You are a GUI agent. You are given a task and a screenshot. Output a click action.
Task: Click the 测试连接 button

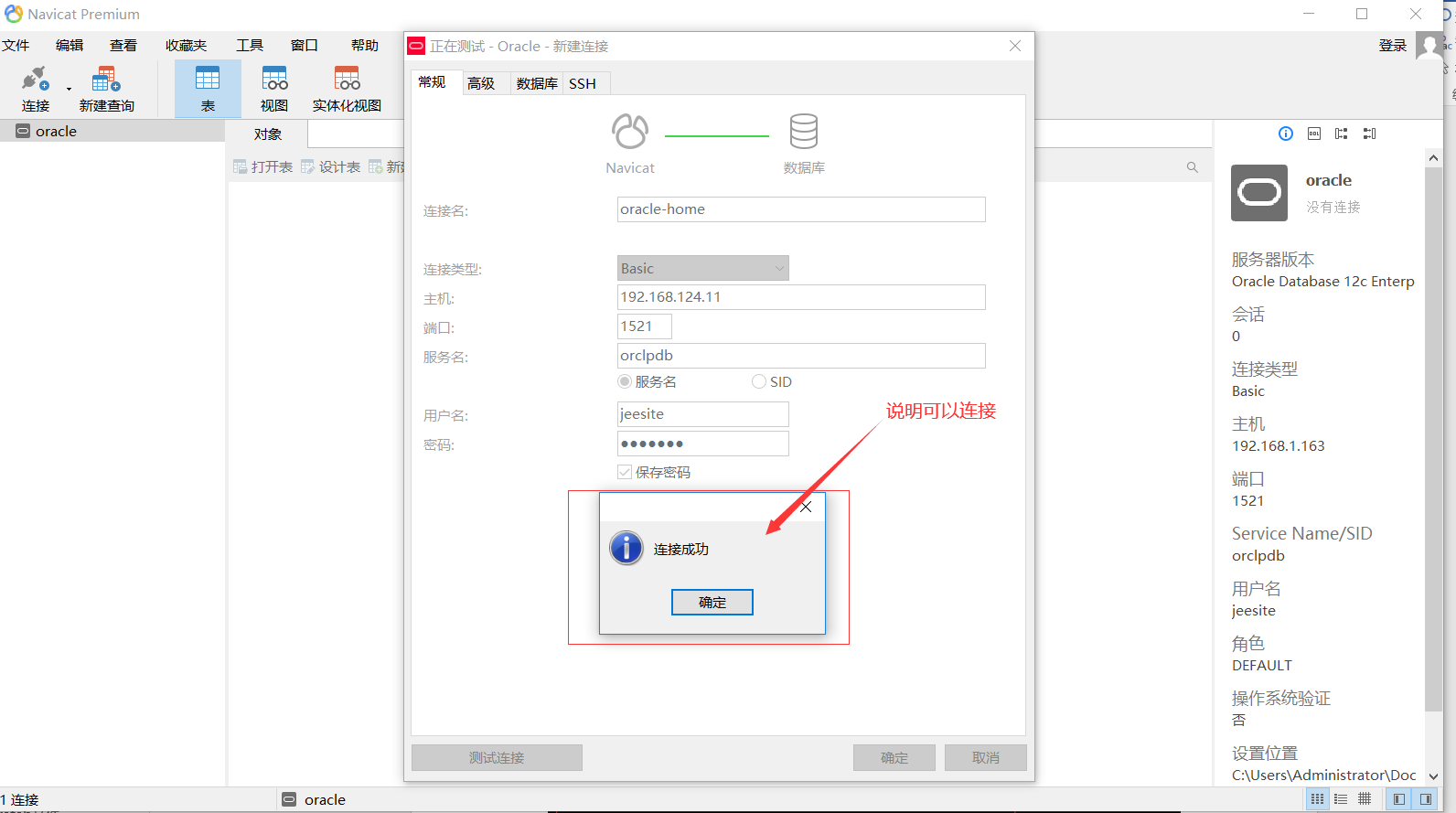(x=497, y=757)
